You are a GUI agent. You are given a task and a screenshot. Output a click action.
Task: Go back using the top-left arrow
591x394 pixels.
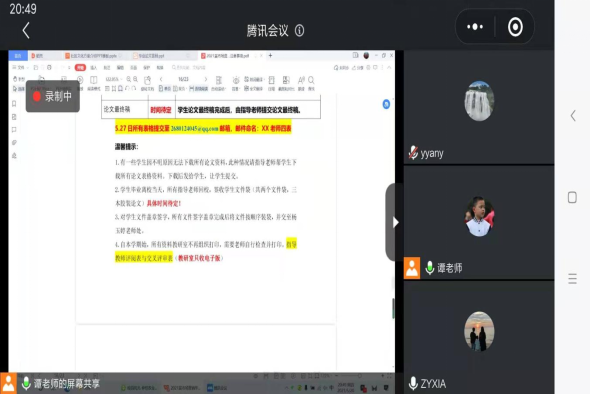pyautogui.click(x=26, y=31)
